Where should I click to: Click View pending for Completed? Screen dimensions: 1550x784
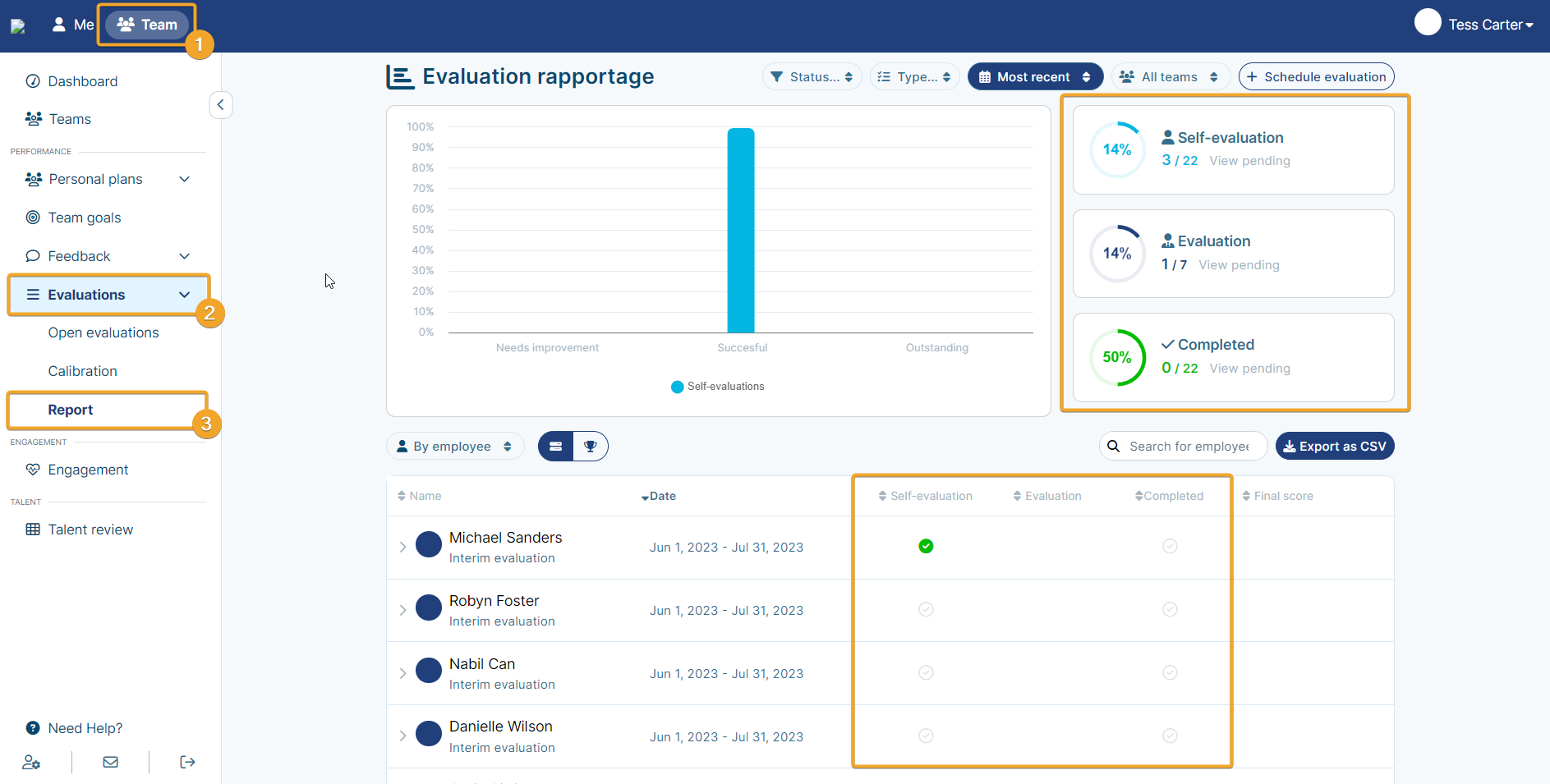1249,369
